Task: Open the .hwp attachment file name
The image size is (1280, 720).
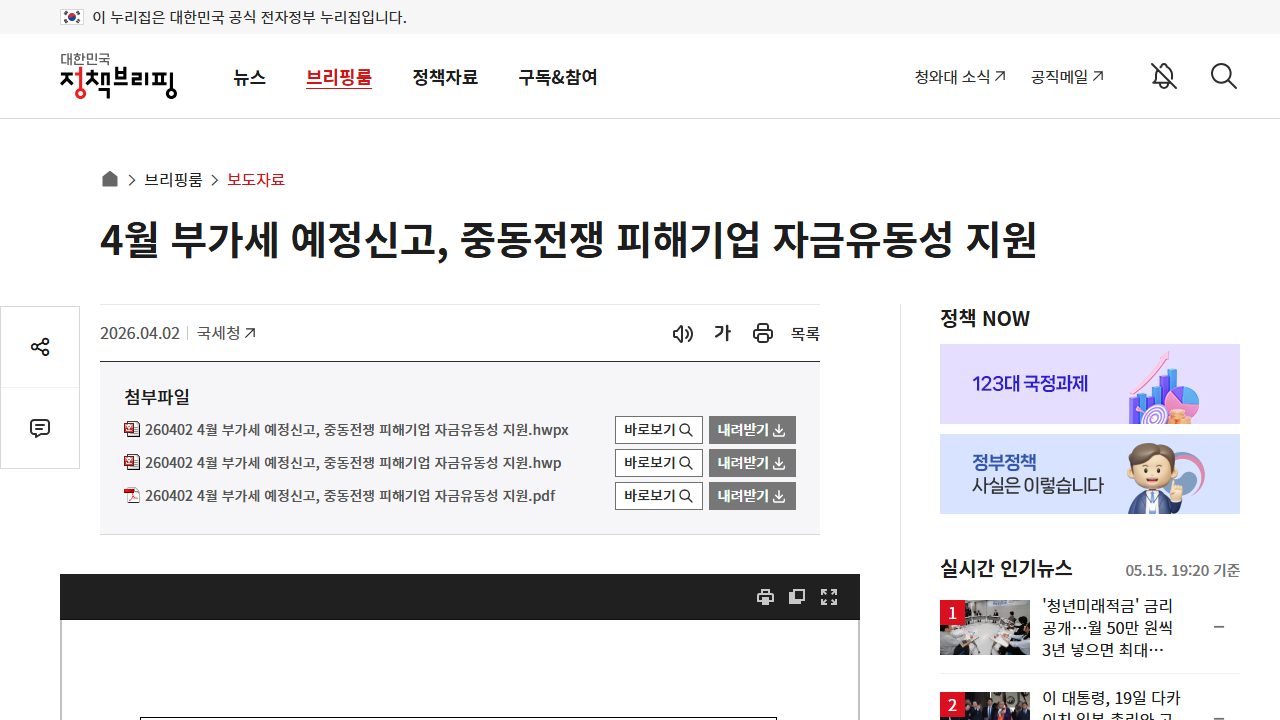Action: [x=353, y=463]
